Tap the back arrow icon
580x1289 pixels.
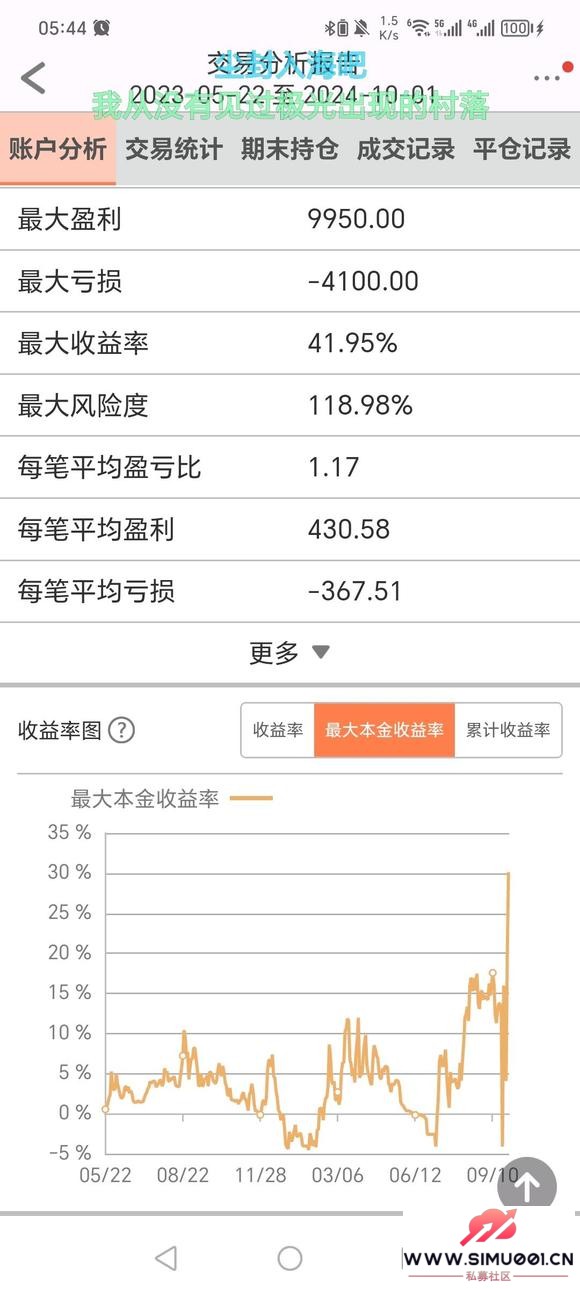coord(33,78)
